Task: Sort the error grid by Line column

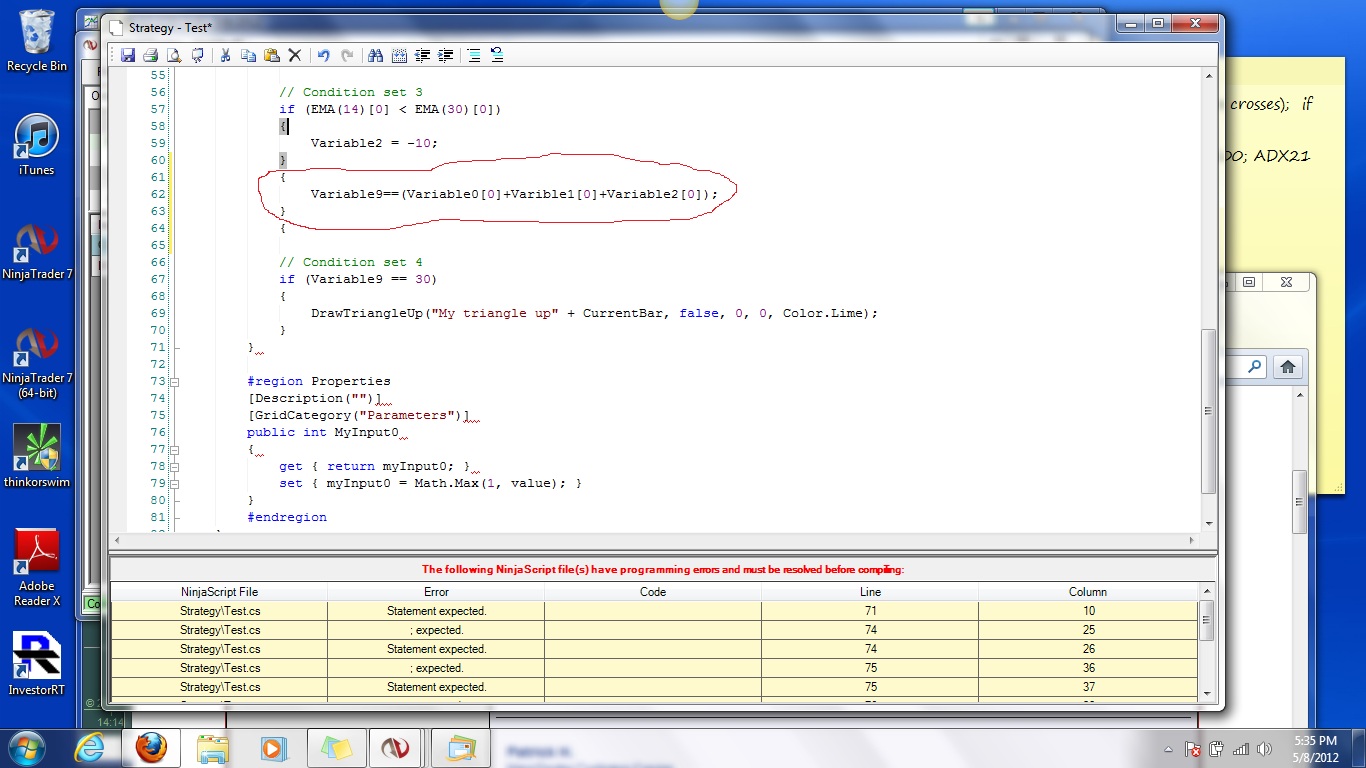Action: click(869, 592)
